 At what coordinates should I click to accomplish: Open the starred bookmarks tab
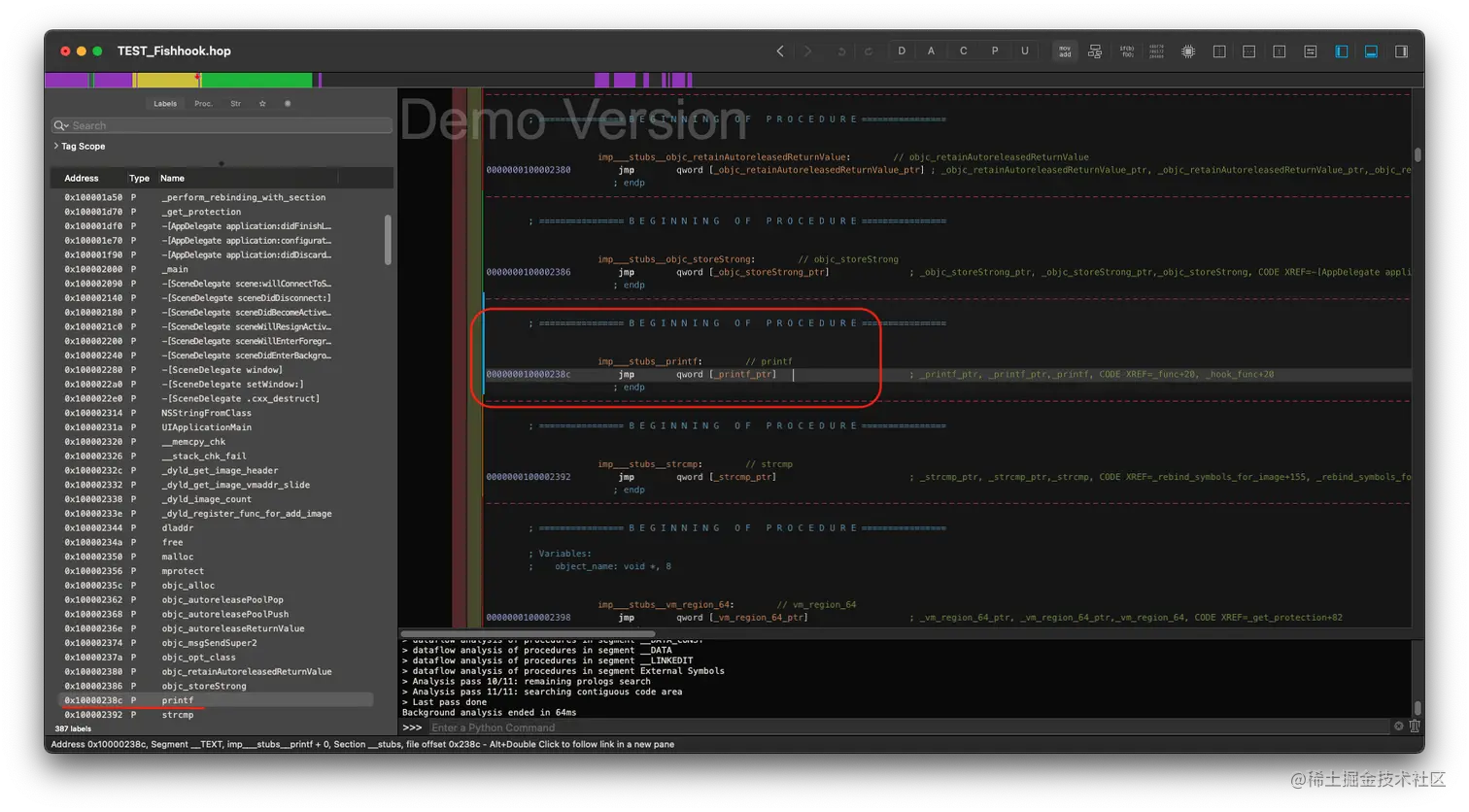(262, 104)
